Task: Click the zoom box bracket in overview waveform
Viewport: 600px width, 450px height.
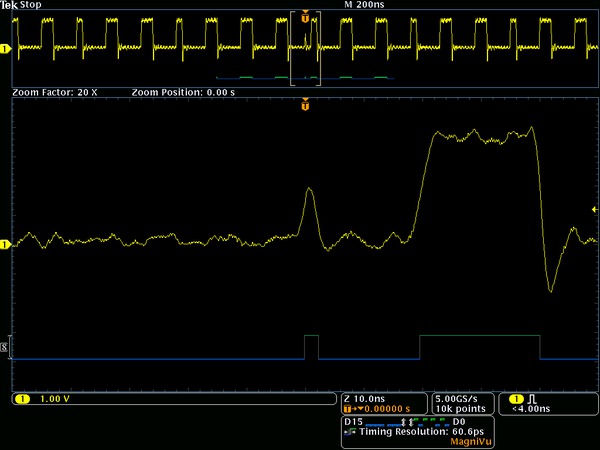Action: point(305,49)
